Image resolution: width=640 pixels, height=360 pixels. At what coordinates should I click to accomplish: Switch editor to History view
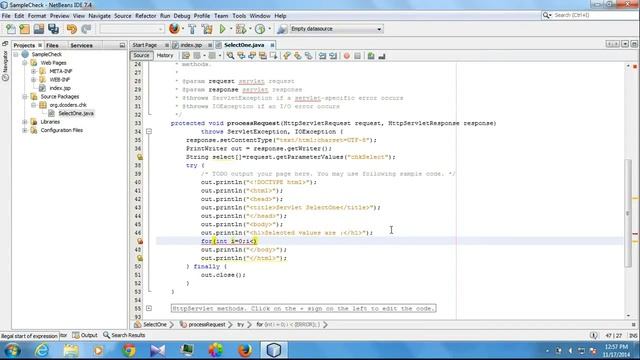coord(165,56)
